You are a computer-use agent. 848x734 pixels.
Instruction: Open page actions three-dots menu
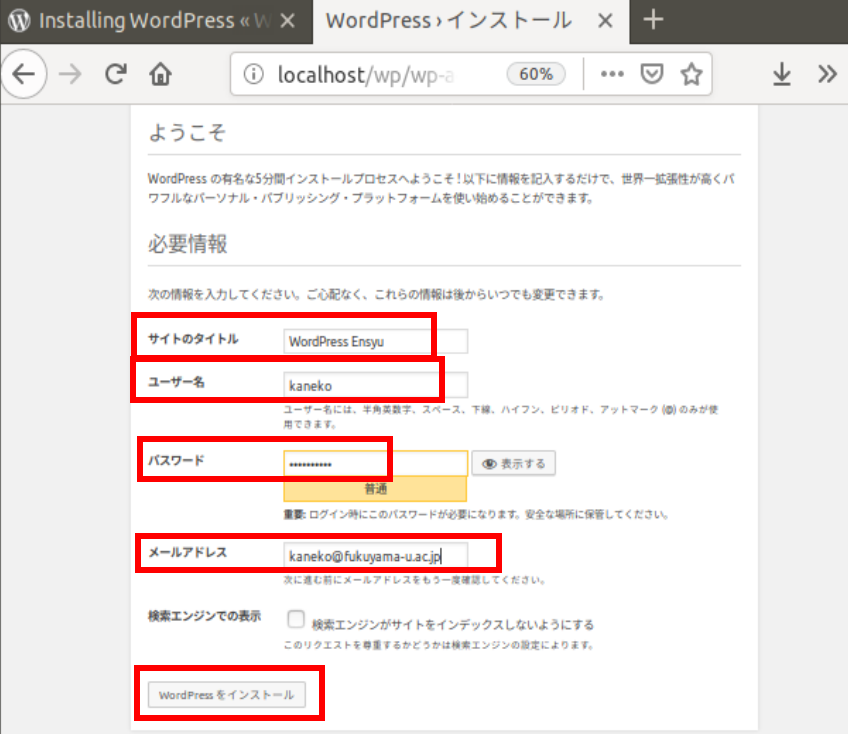[612, 74]
